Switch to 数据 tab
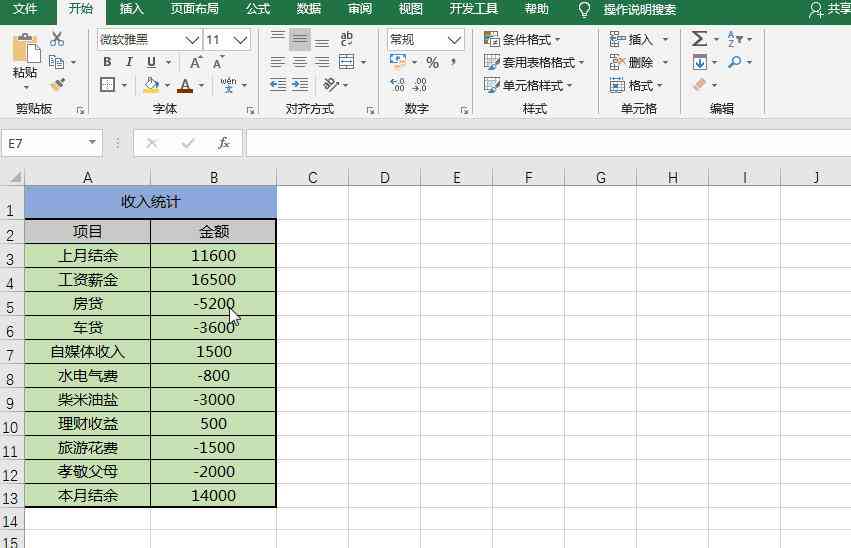Viewport: 851px width, 548px height. coord(309,9)
